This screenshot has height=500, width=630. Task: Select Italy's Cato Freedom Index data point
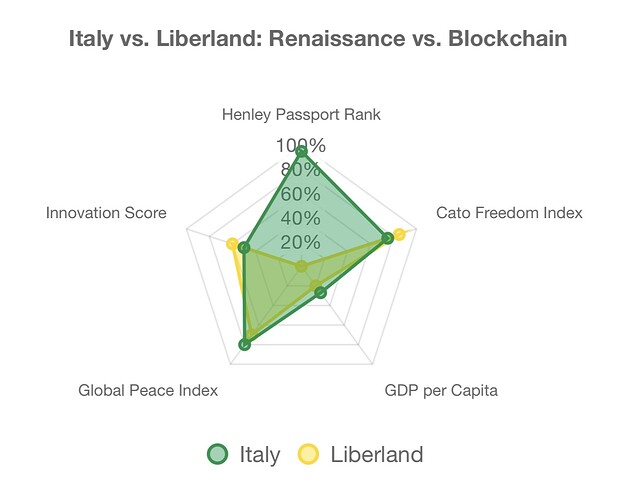click(x=387, y=238)
